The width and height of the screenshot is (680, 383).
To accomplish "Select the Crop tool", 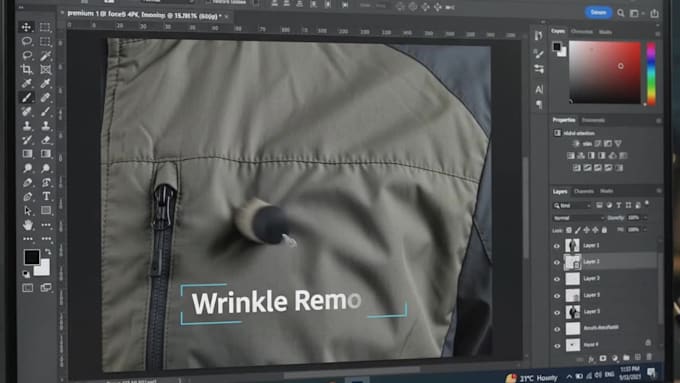I will [x=26, y=69].
